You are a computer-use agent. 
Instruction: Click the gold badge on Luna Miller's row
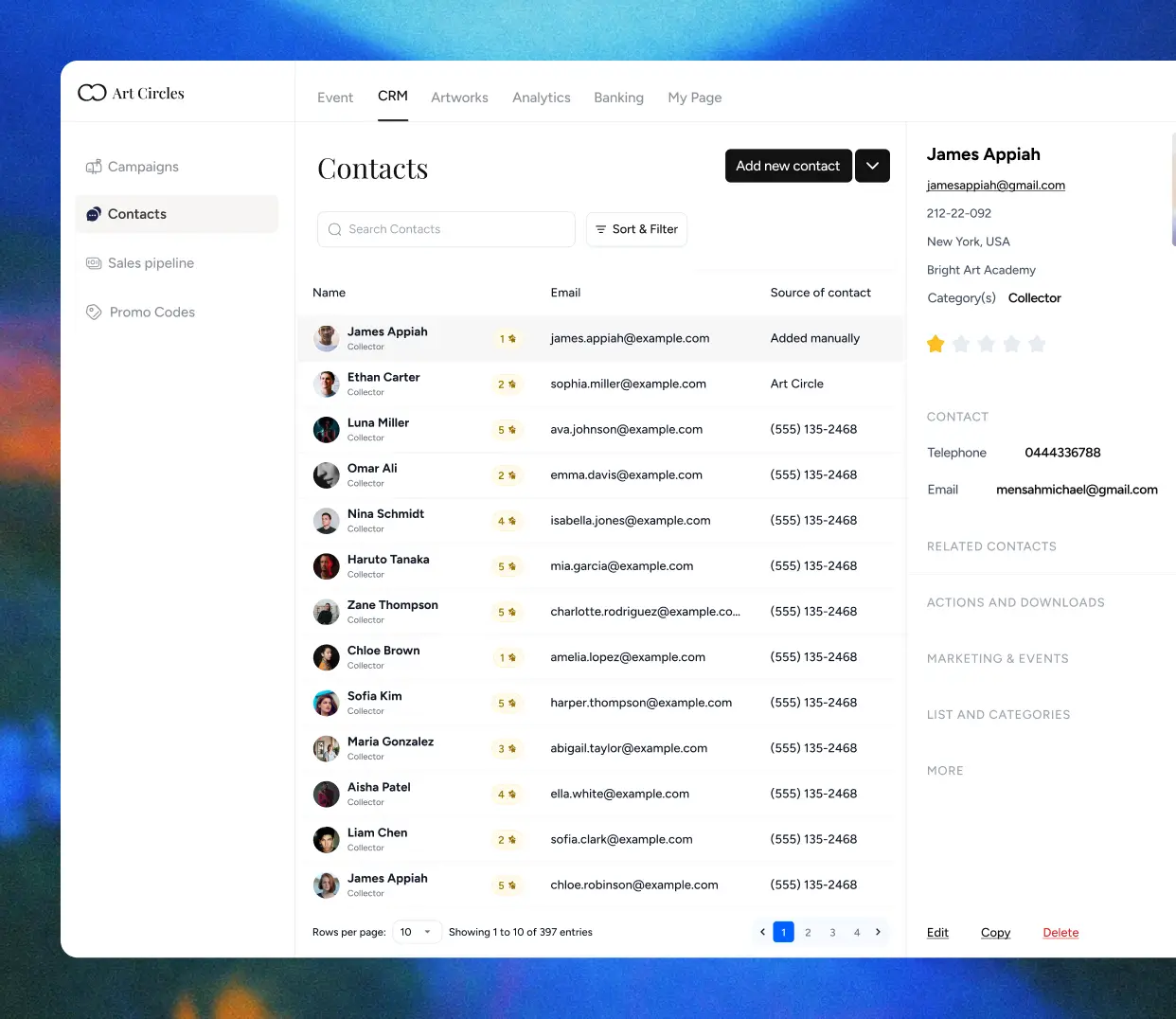(x=508, y=429)
